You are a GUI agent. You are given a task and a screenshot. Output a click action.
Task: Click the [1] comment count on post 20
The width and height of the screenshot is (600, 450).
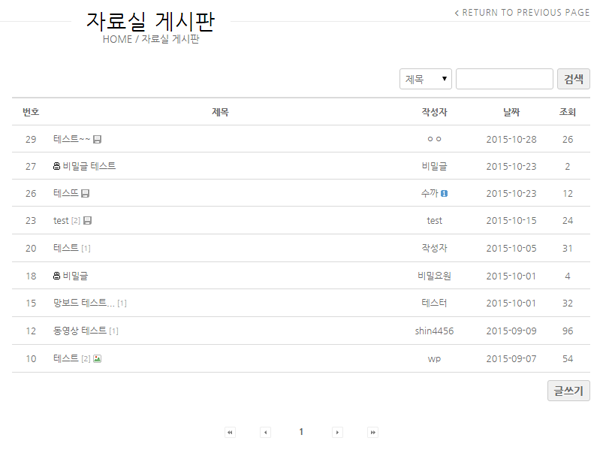[86, 249]
